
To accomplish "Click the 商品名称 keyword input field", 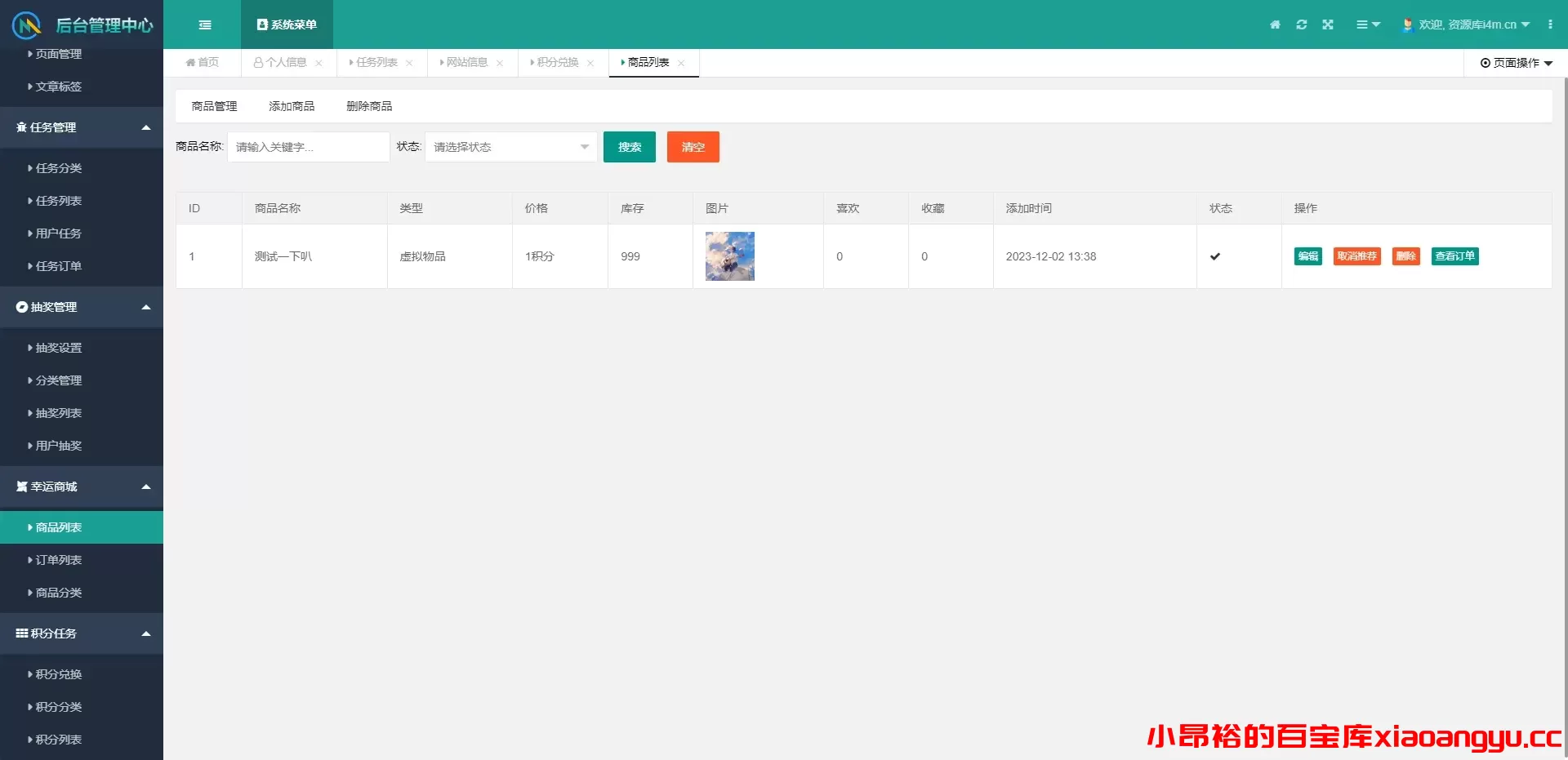I will coord(308,147).
